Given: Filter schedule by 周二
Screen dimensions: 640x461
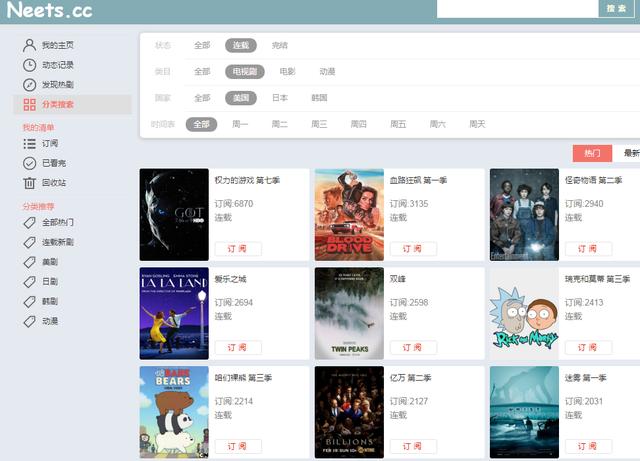Looking at the screenshot, I should click(x=280, y=124).
